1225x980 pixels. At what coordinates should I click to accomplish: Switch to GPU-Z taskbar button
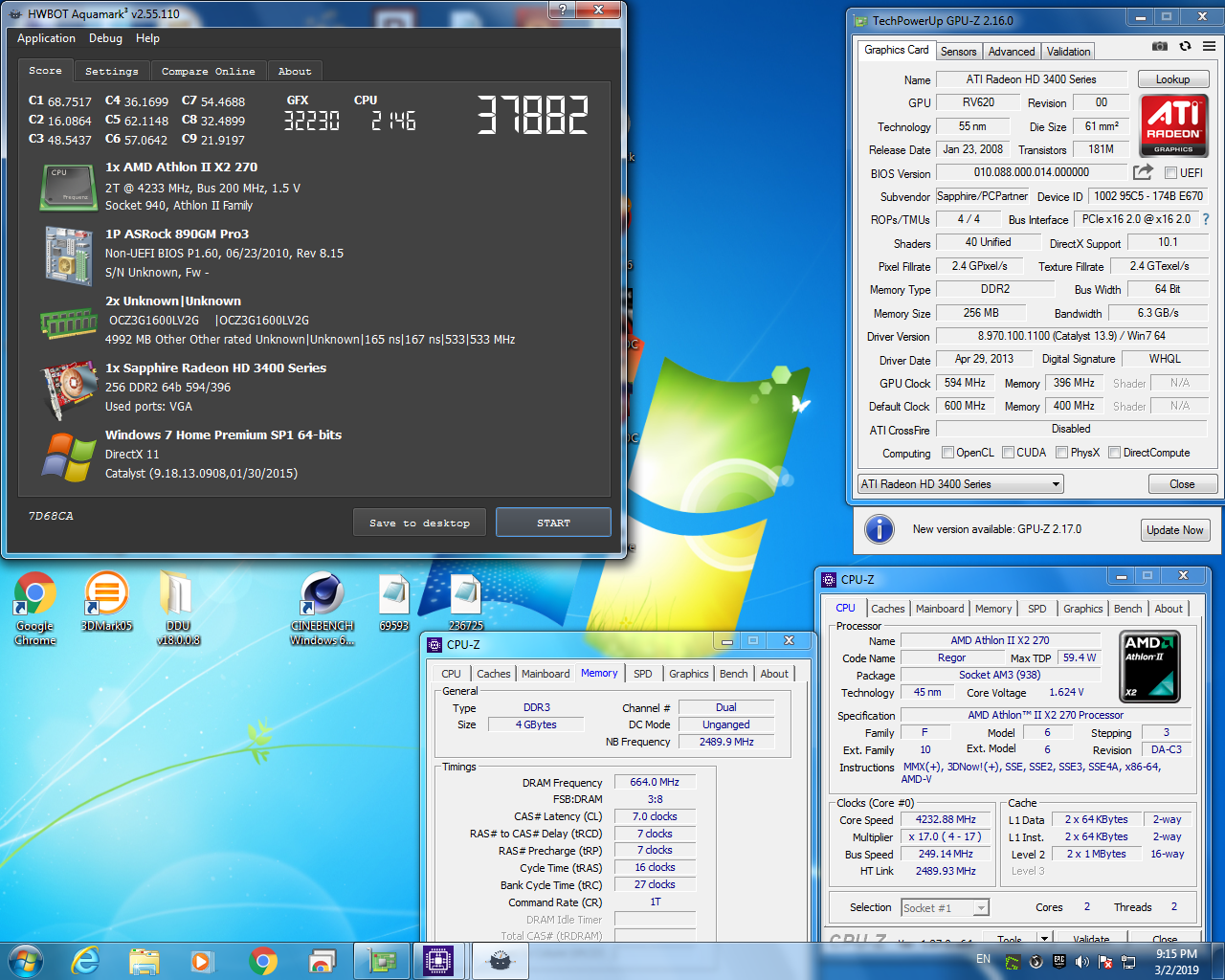click(382, 961)
